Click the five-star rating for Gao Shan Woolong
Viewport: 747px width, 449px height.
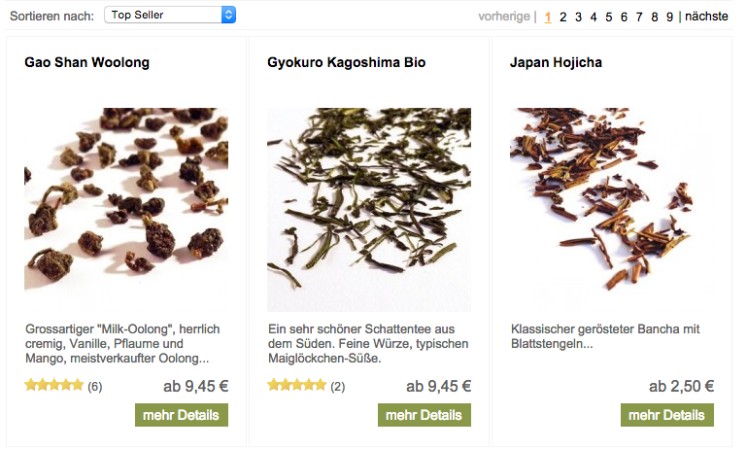(54, 385)
